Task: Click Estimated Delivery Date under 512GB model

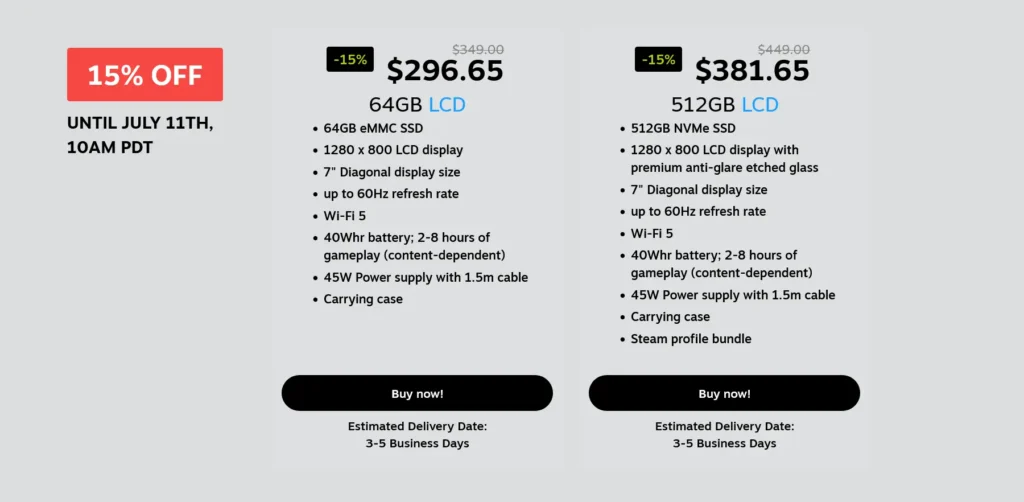Action: point(724,426)
